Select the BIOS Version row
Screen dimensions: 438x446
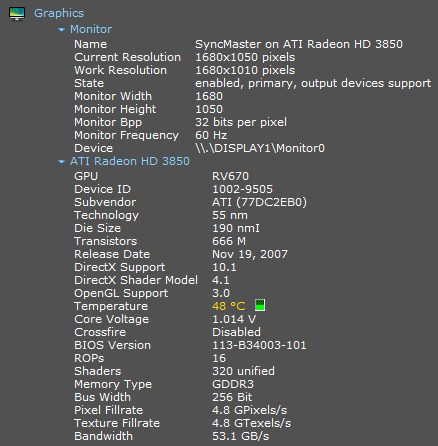[190, 345]
